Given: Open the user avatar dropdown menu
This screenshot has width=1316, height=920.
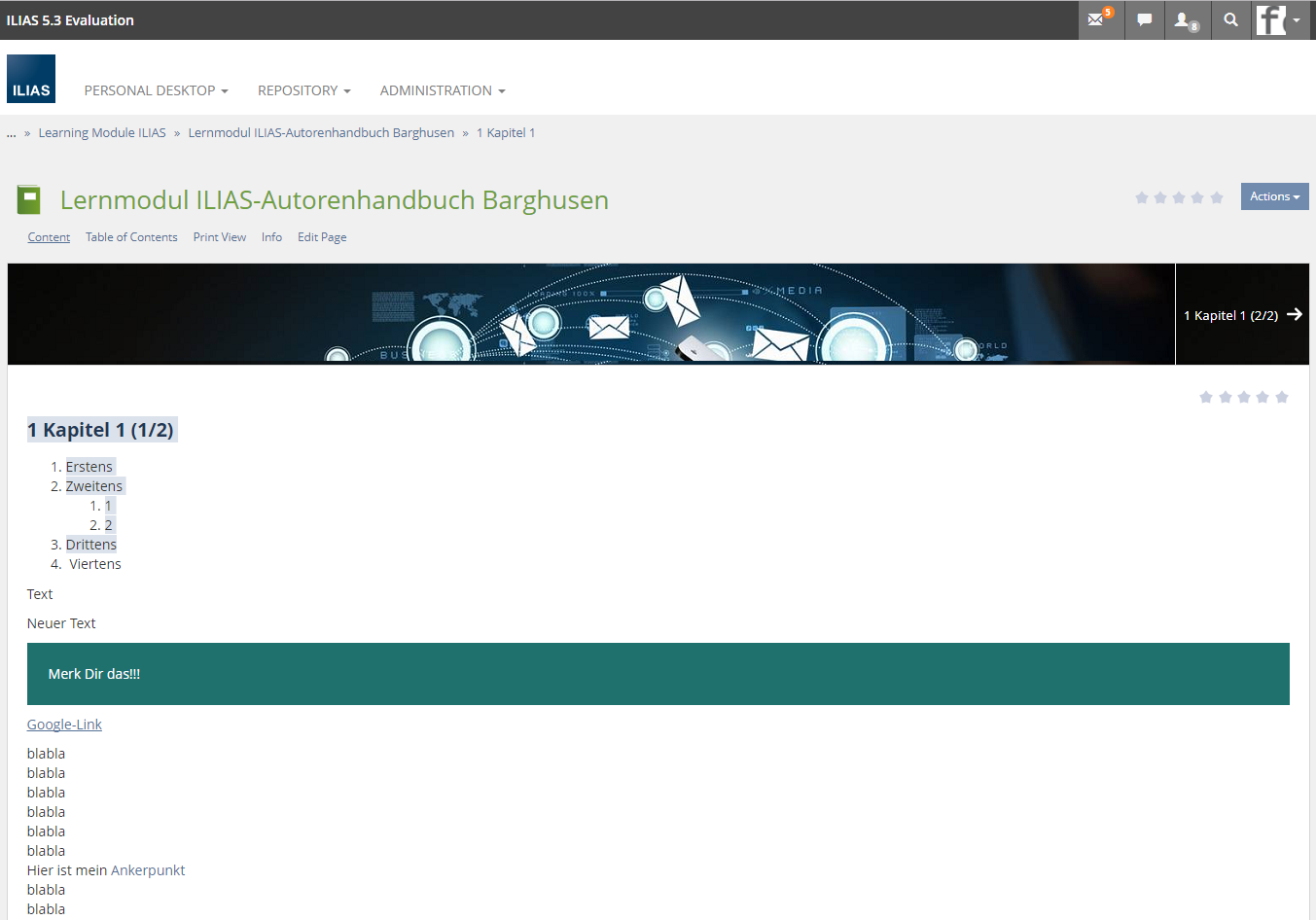Looking at the screenshot, I should (x=1279, y=19).
